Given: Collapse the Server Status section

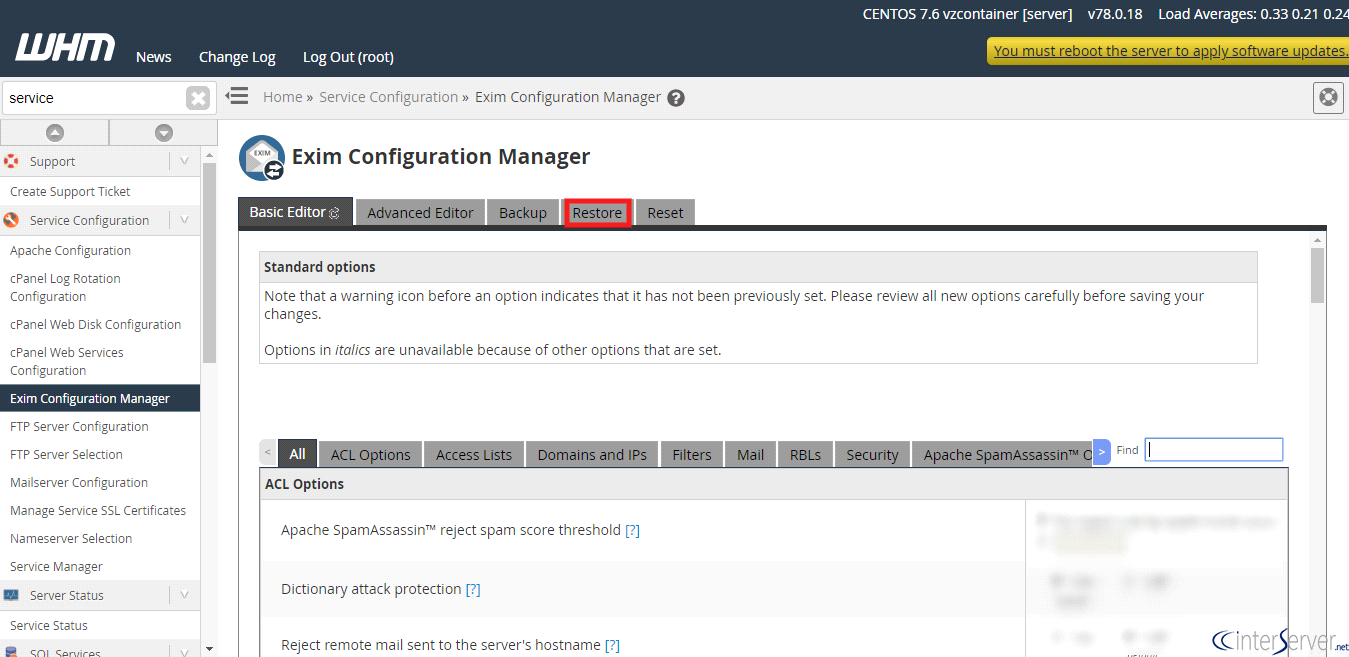Looking at the screenshot, I should (x=184, y=595).
